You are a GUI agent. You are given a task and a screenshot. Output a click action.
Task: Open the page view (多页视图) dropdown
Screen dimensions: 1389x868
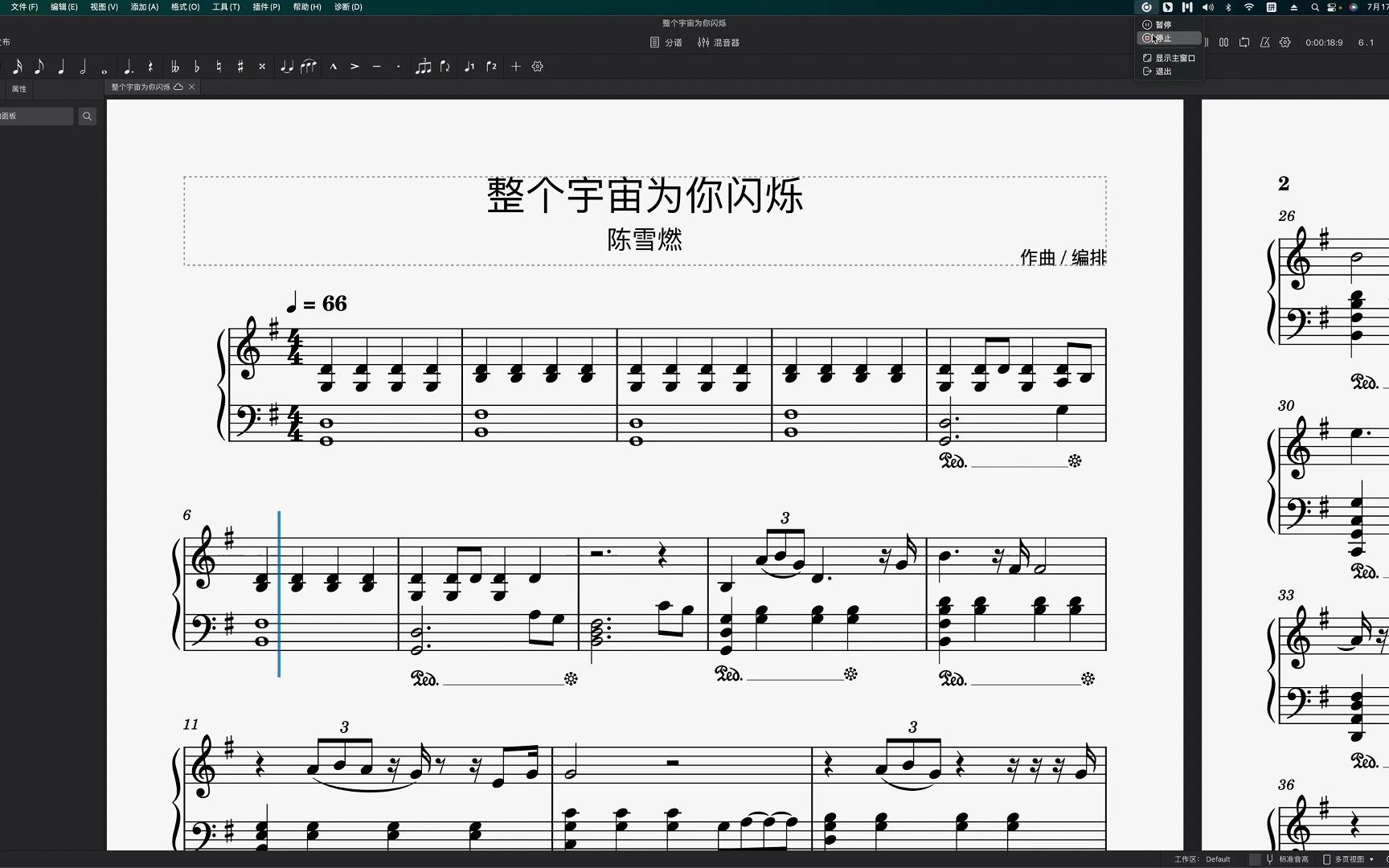[1349, 859]
